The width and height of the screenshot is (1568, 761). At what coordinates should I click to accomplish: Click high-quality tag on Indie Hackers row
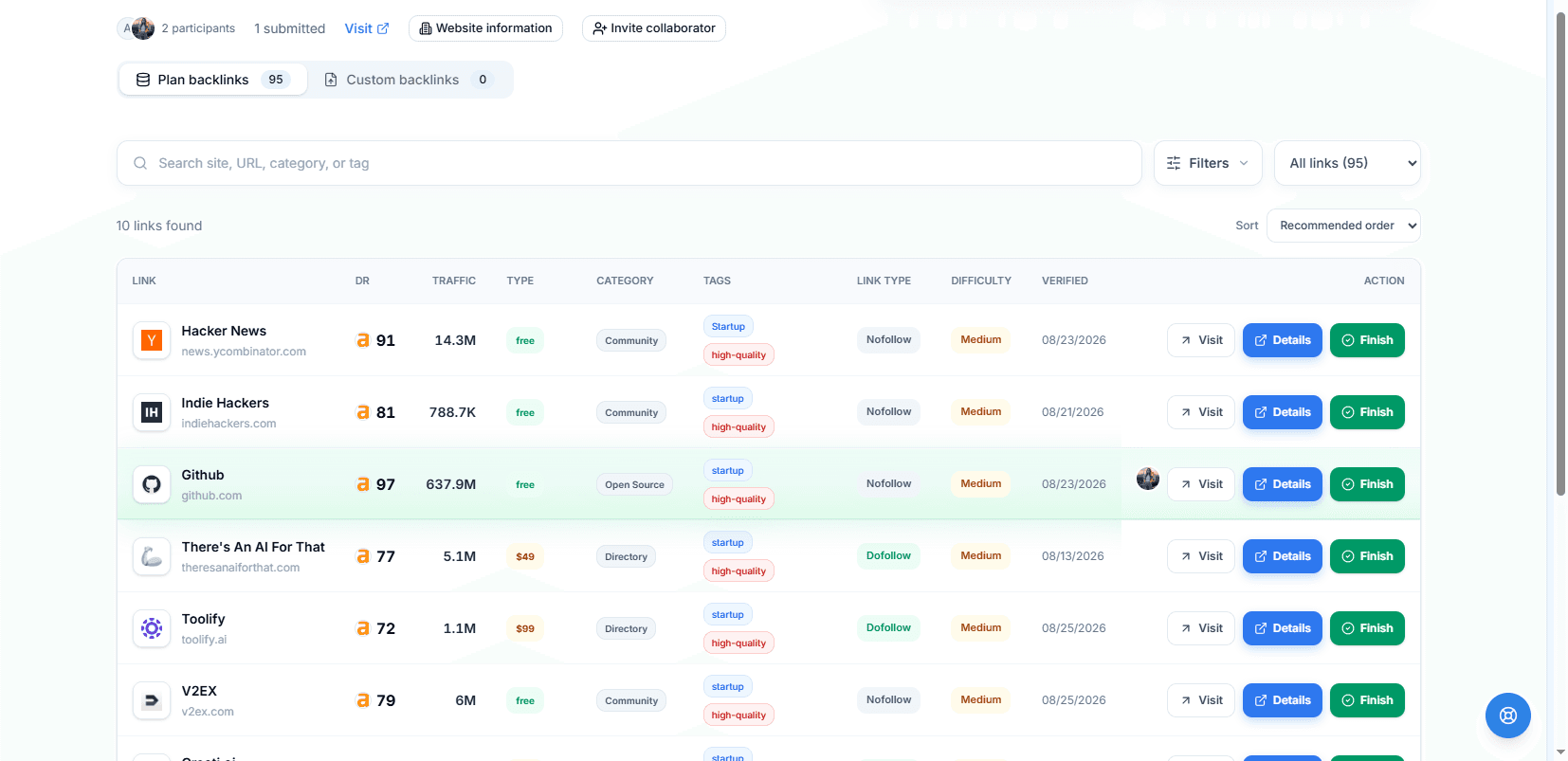[738, 427]
